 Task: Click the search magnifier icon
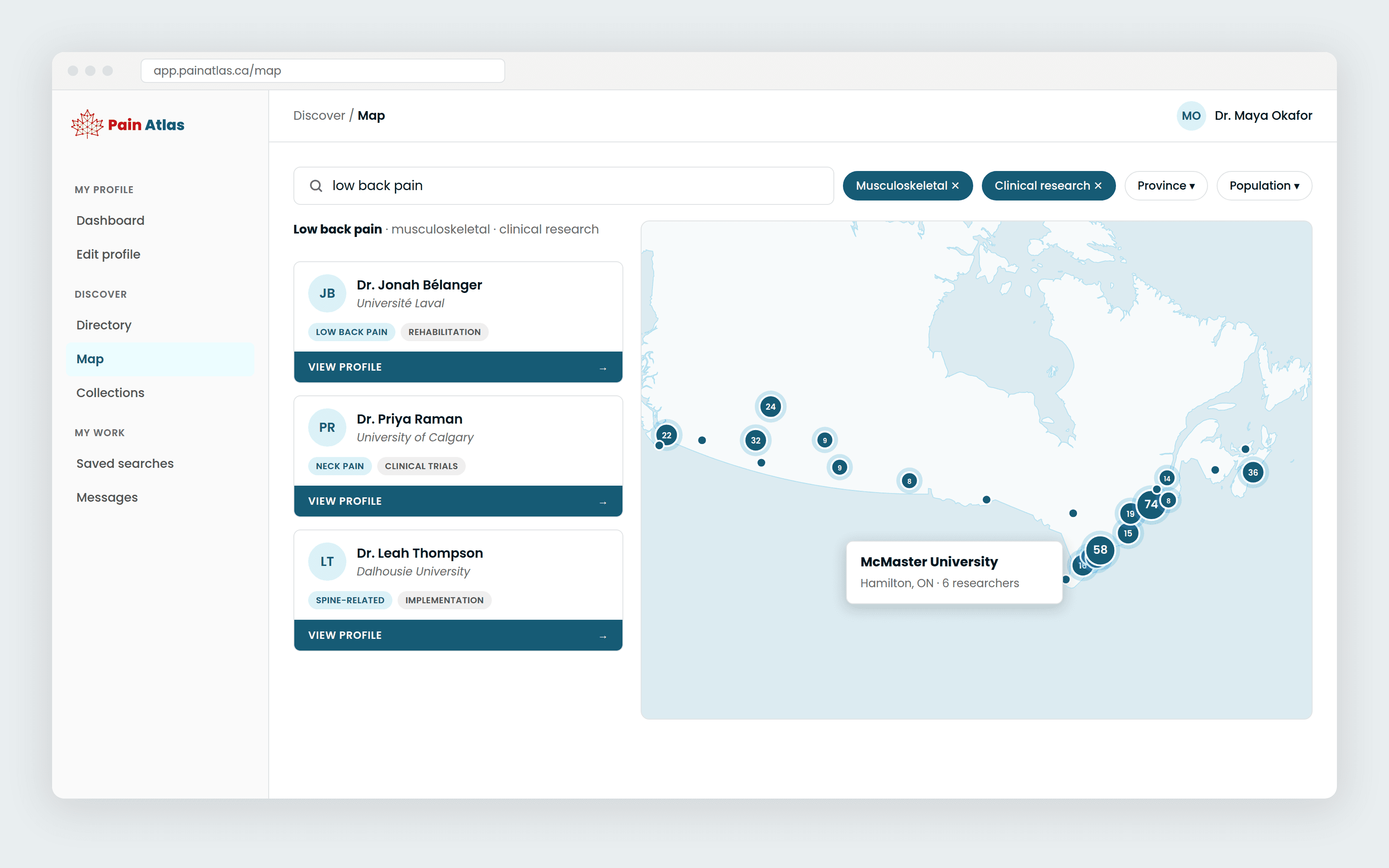(x=316, y=186)
